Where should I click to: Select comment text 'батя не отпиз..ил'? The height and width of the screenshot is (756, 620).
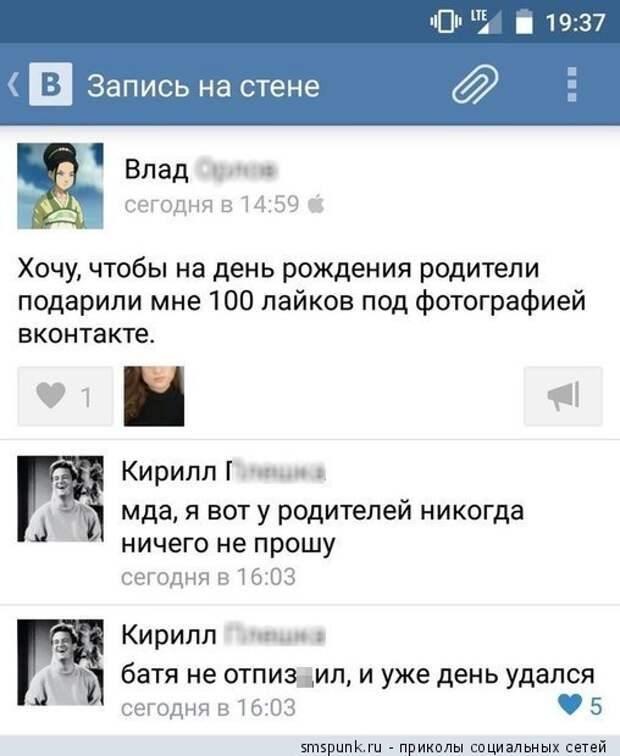[x=236, y=674]
